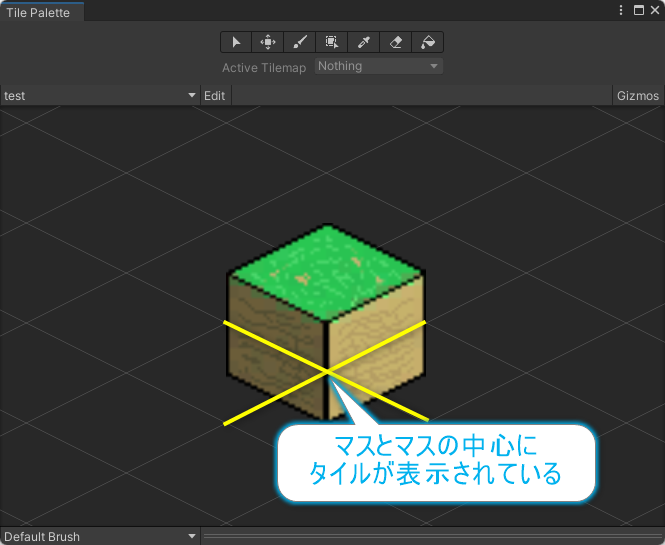Open the Default Brush dropdown
Image resolution: width=665 pixels, height=545 pixels.
[100, 537]
